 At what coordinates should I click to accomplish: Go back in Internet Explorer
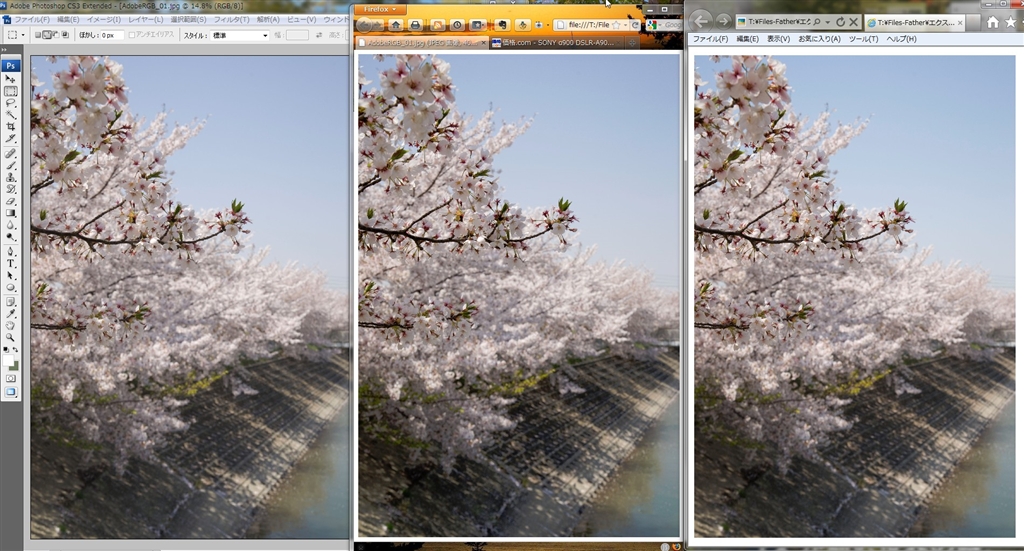coord(701,22)
